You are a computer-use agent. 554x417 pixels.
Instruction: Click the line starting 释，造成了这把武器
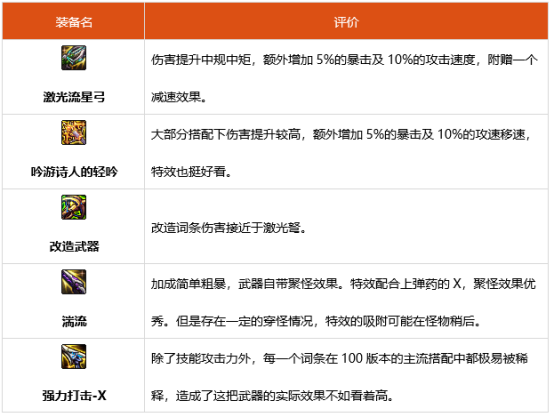click(x=272, y=396)
